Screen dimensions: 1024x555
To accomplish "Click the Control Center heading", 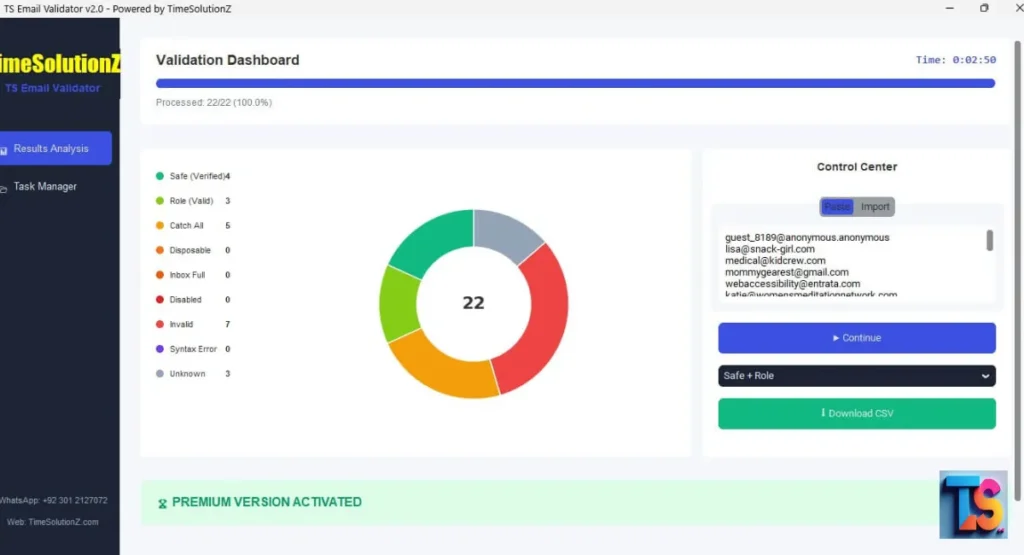I will 857,166.
